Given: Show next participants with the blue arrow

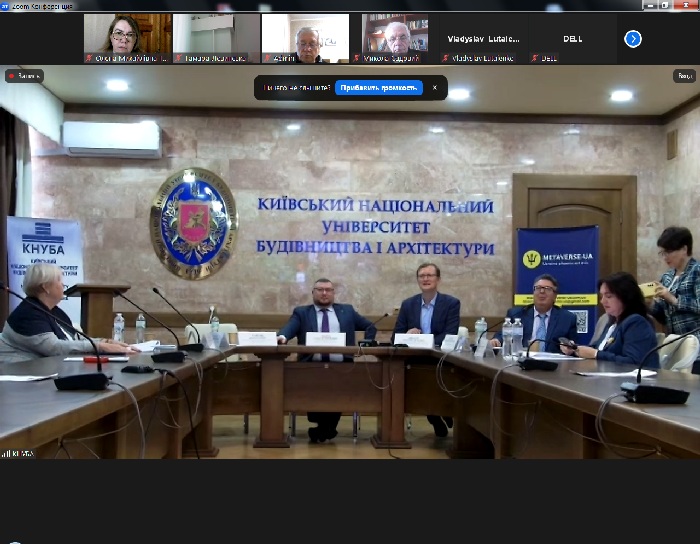Looking at the screenshot, I should click(632, 39).
